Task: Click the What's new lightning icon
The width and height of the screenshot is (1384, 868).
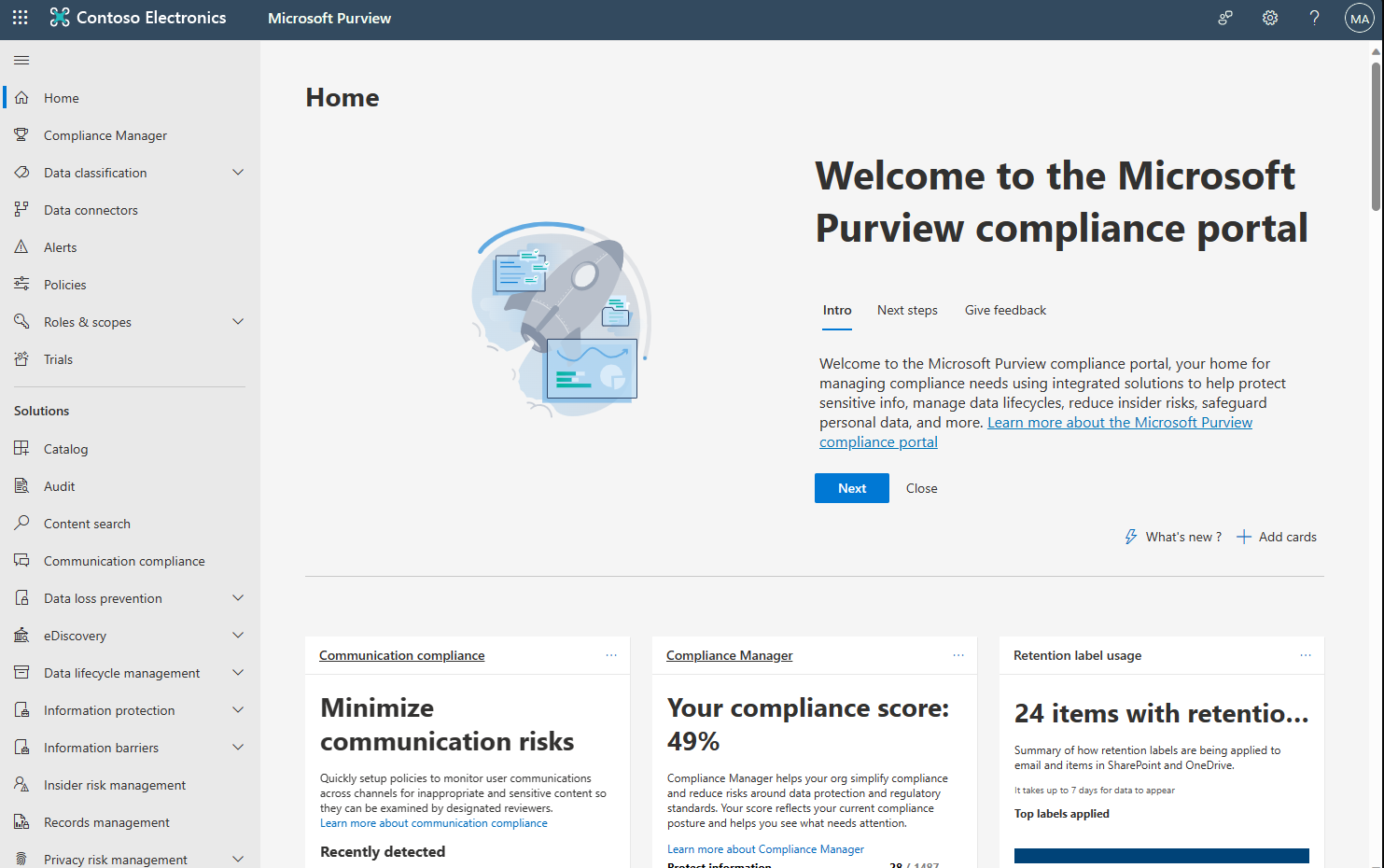Action: pos(1131,537)
